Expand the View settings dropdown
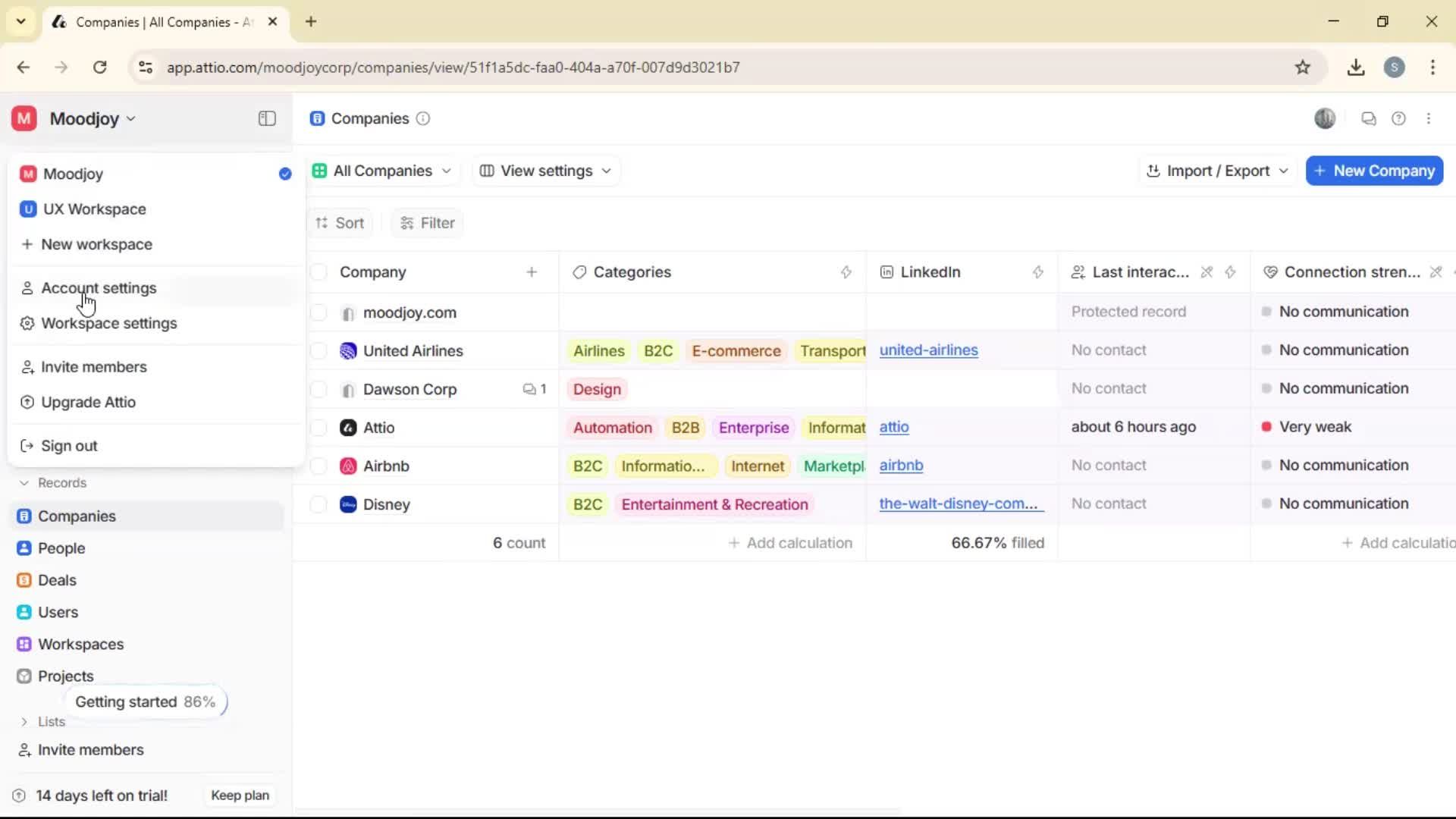The width and height of the screenshot is (1456, 819). 545,171
